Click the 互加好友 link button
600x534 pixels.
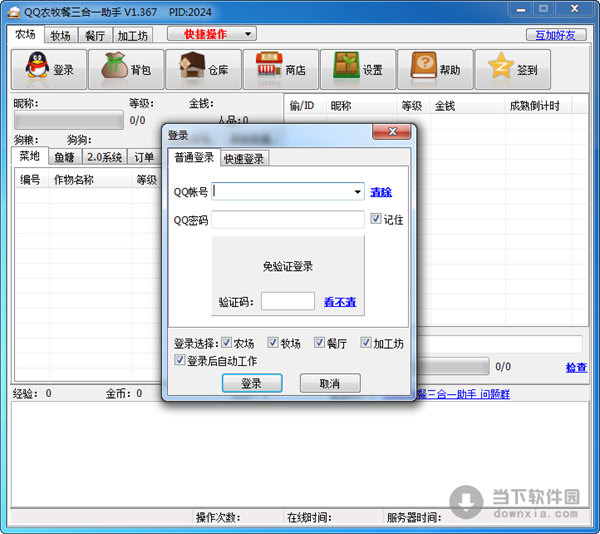click(x=556, y=35)
